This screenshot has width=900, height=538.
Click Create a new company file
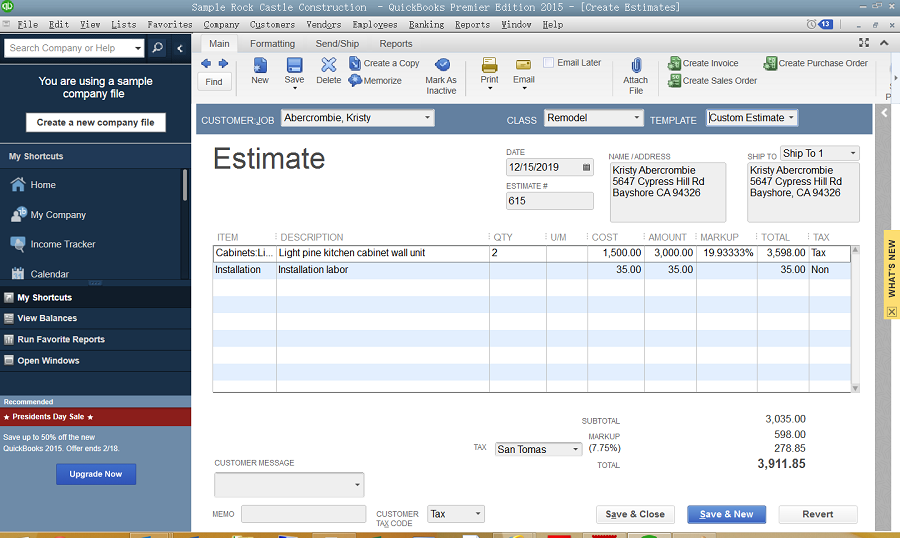(x=95, y=122)
